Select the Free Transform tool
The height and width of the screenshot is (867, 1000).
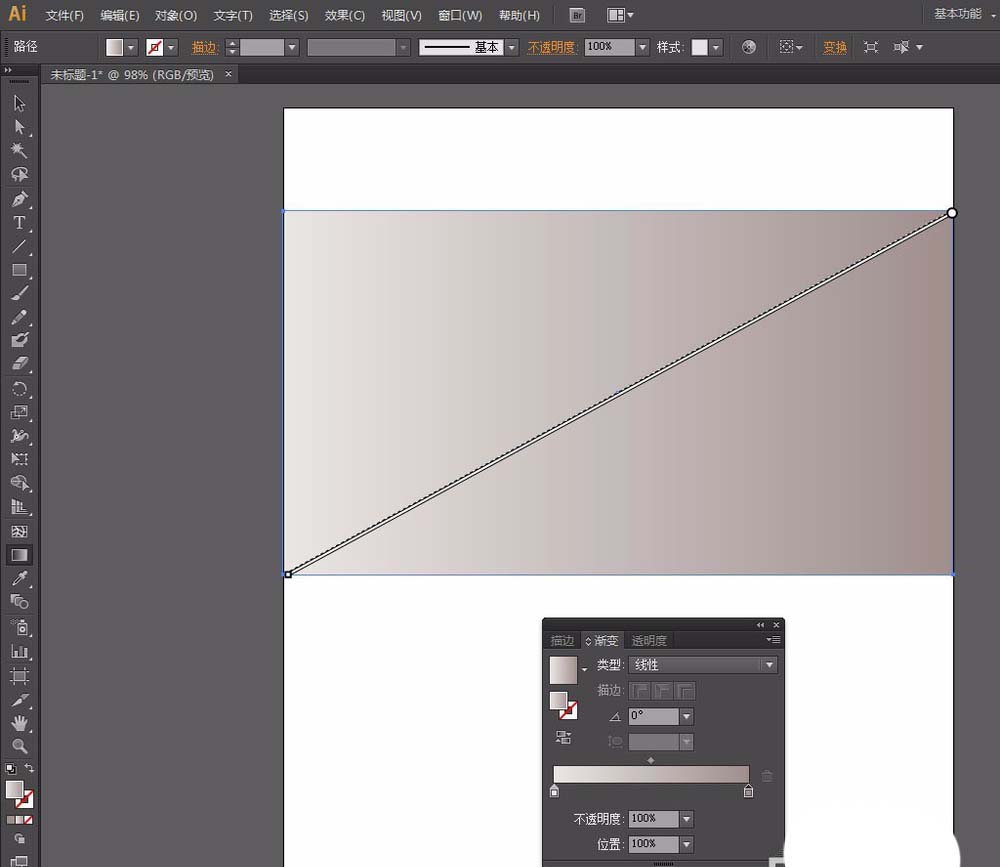tap(19, 459)
